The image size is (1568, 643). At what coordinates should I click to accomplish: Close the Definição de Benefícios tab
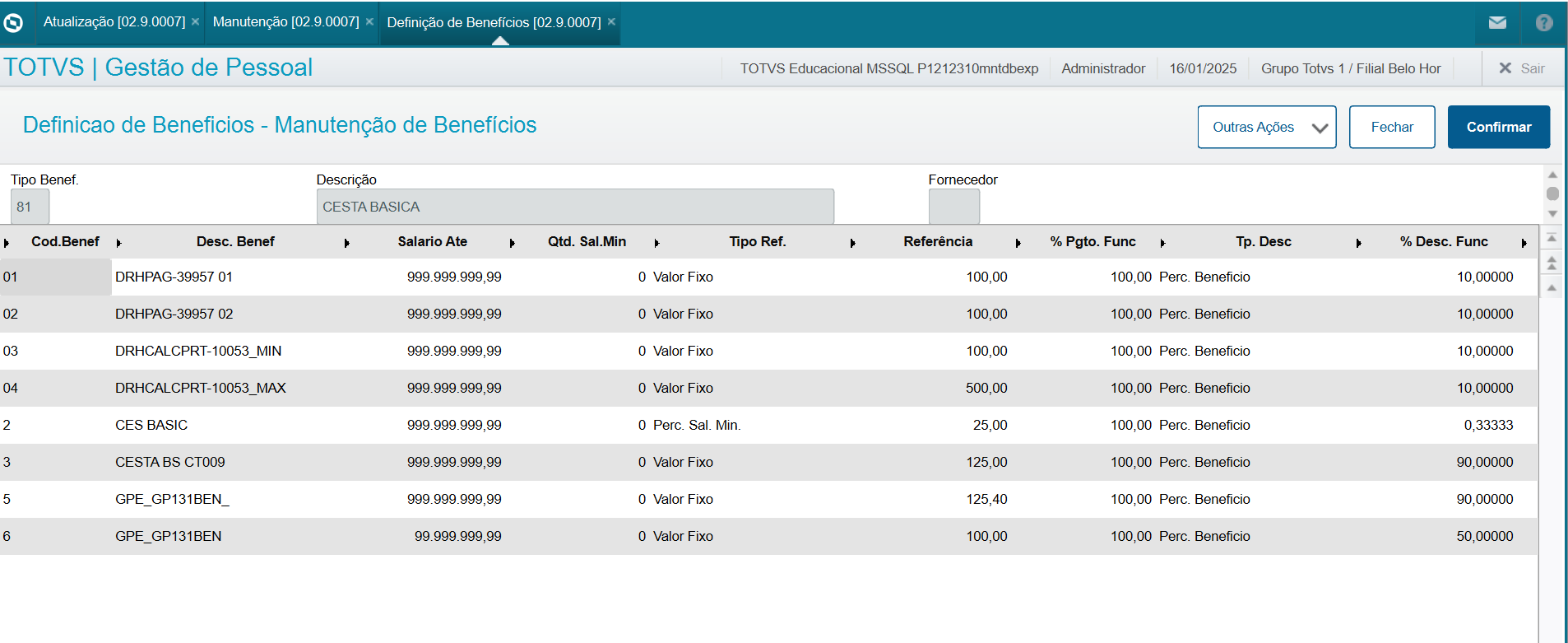click(x=611, y=21)
